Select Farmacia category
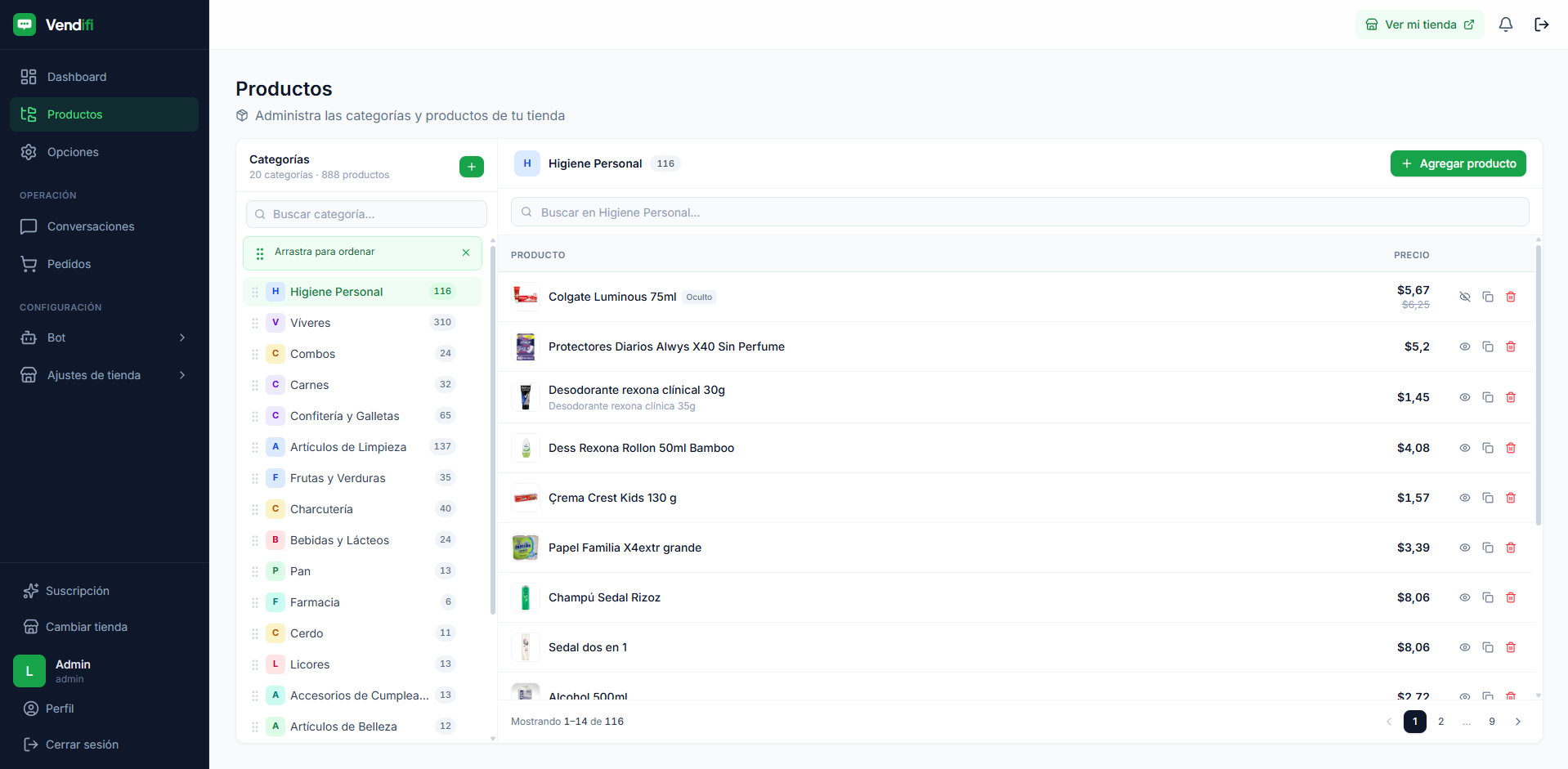The image size is (1568, 769). coord(362,602)
